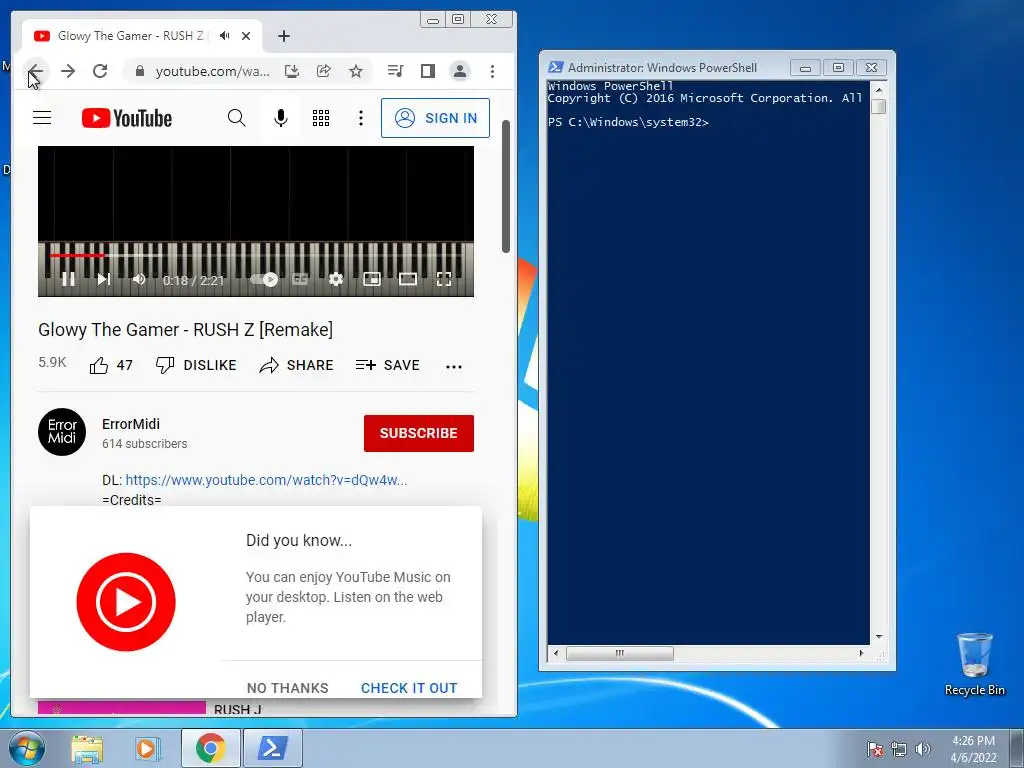Open Action Center flag icon
The image size is (1024, 768).
(875, 749)
